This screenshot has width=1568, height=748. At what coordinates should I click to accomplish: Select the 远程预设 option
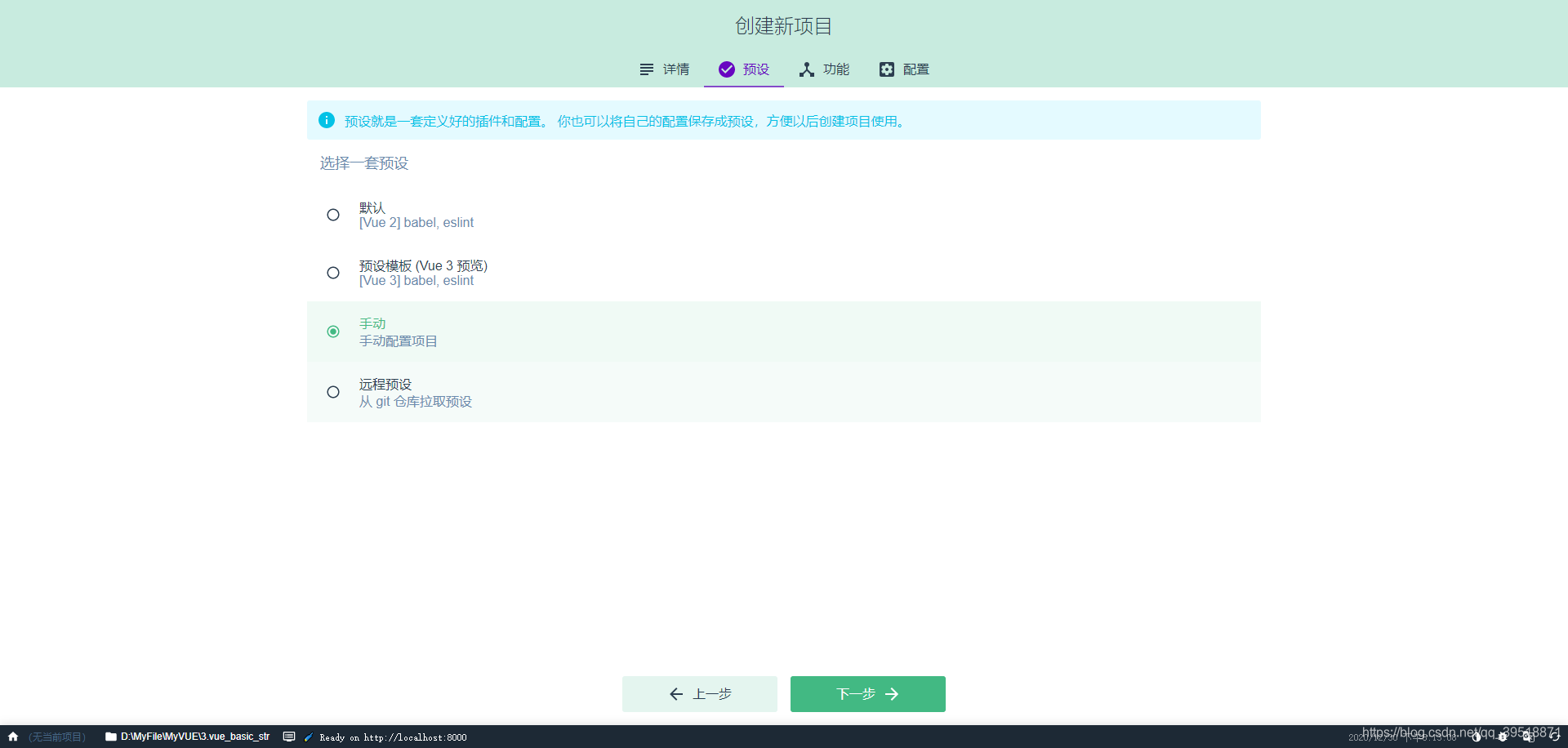[x=332, y=392]
